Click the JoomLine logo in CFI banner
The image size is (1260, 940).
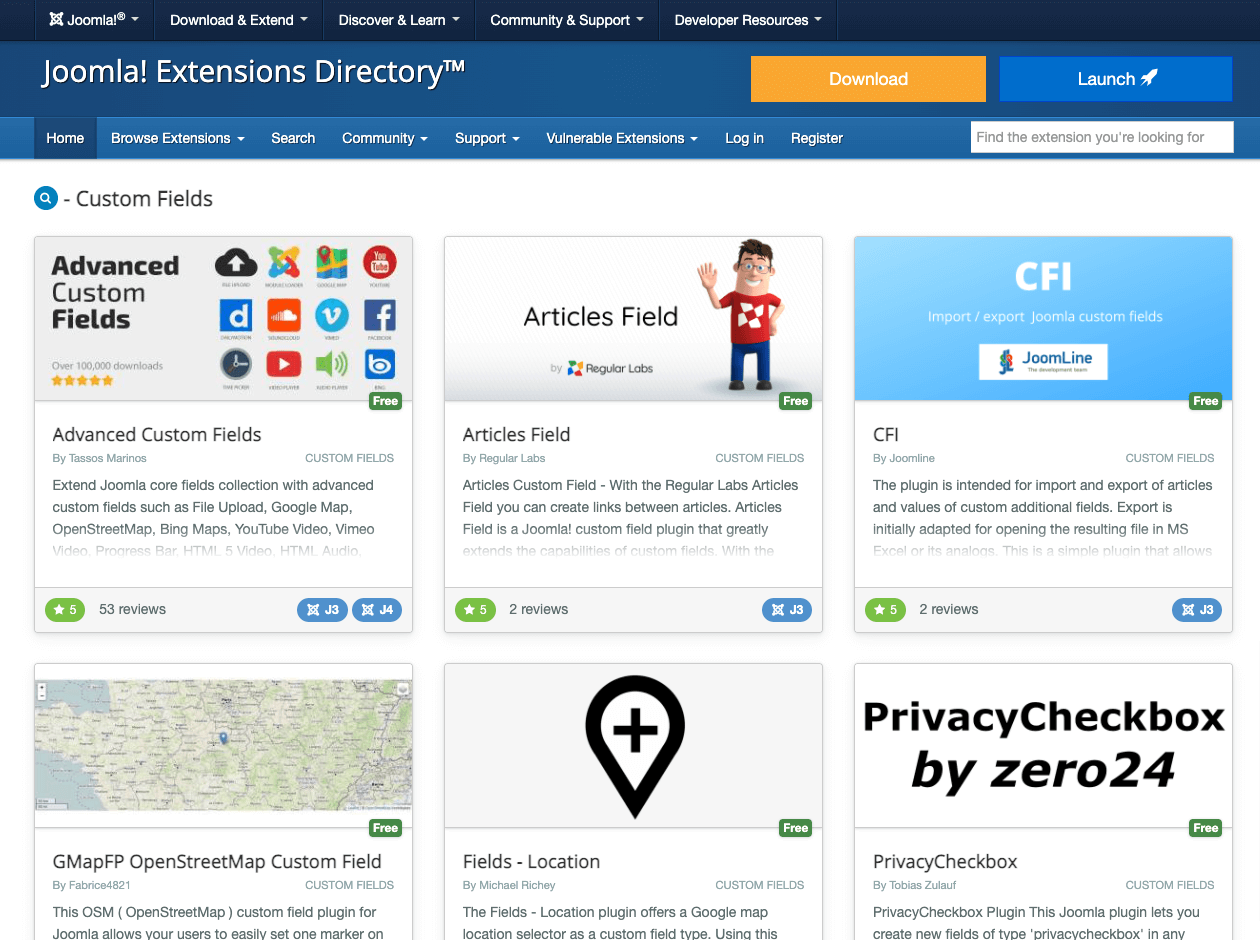coord(1043,361)
